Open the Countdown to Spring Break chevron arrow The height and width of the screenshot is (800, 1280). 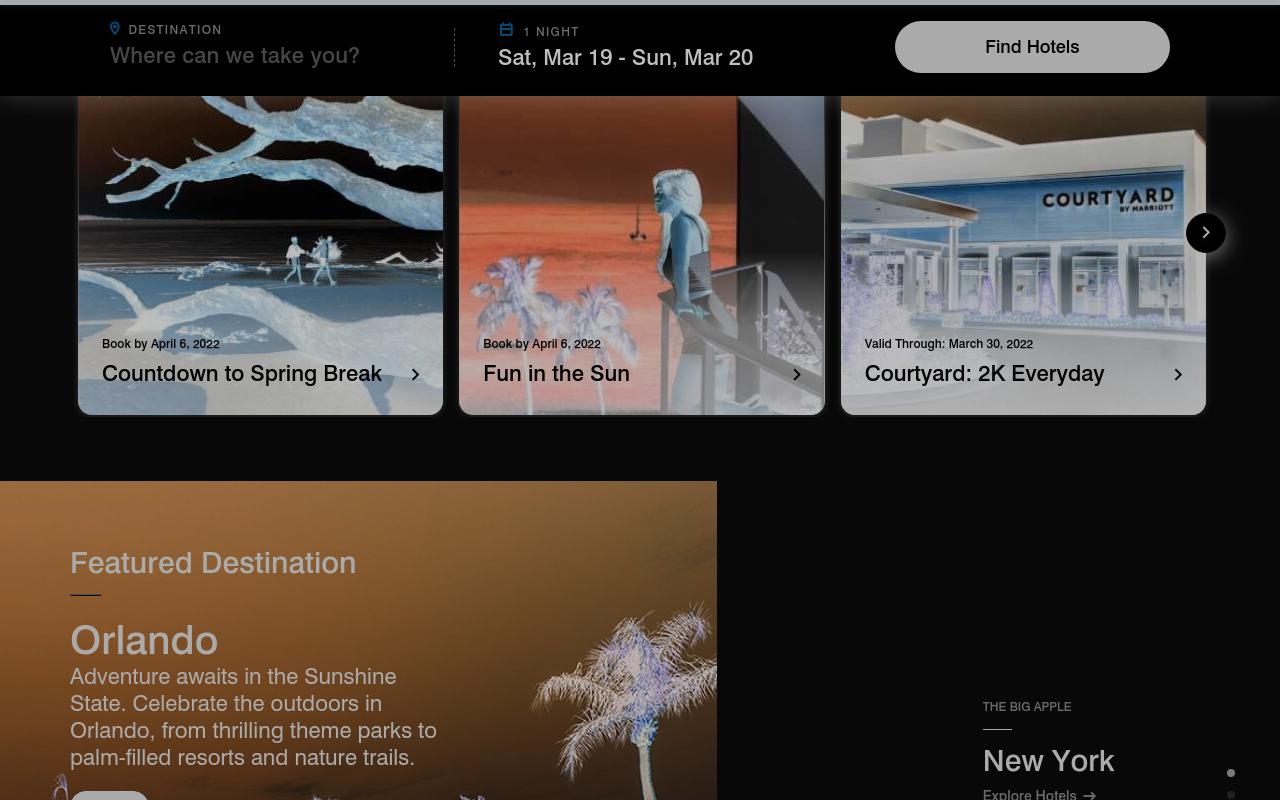click(x=415, y=374)
